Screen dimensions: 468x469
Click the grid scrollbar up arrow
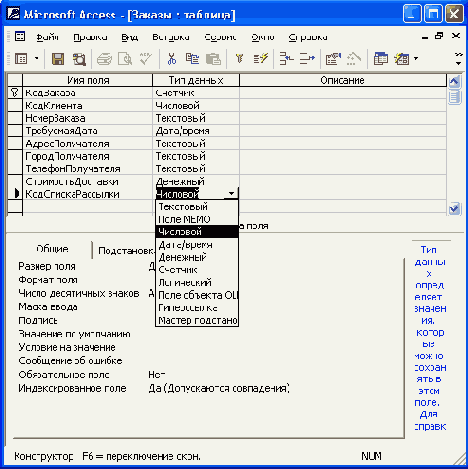pyautogui.click(x=455, y=81)
